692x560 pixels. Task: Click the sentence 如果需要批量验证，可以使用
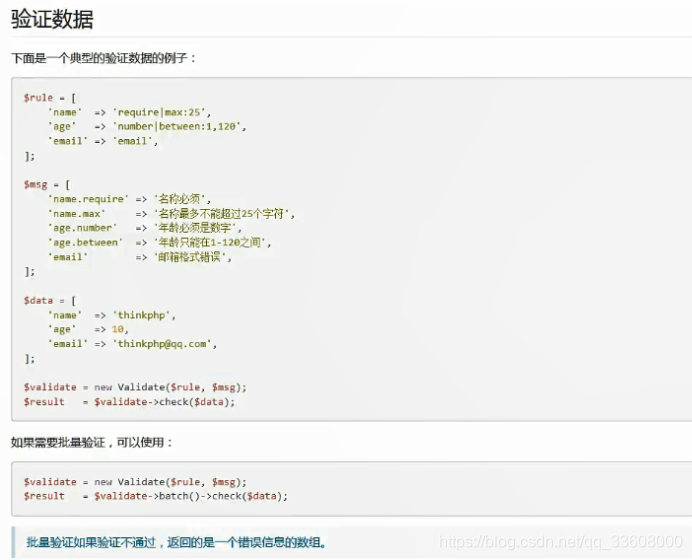tap(91, 442)
